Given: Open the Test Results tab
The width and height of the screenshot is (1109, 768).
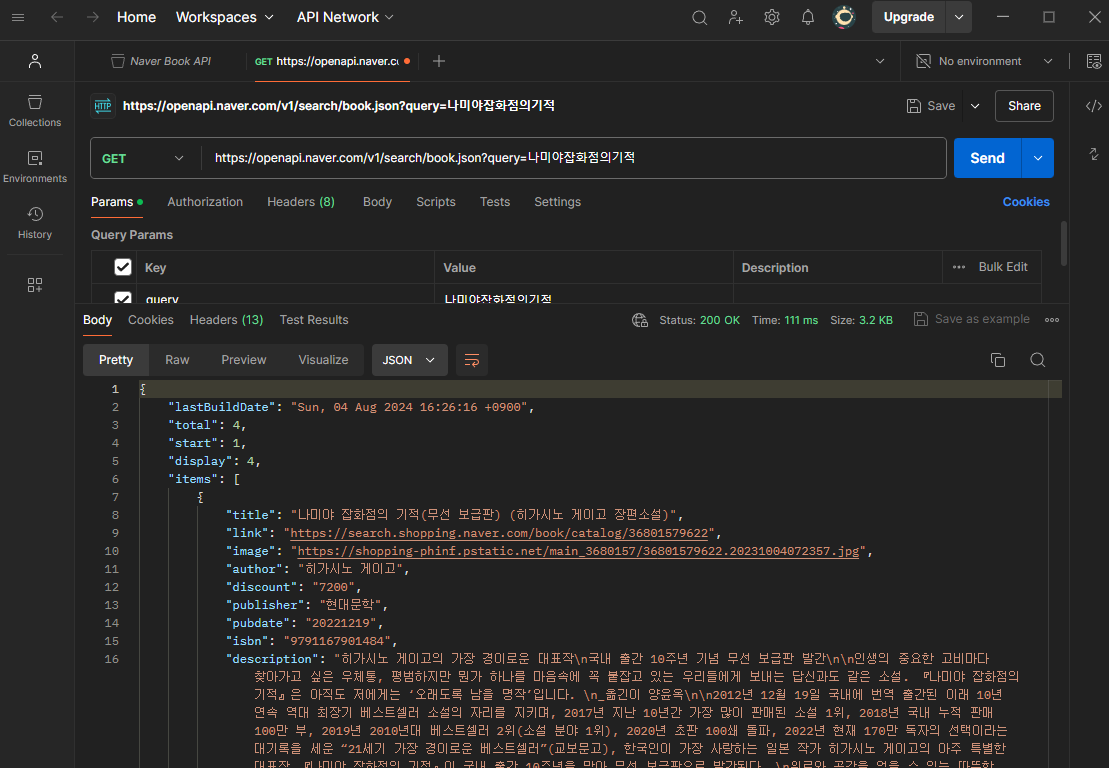Looking at the screenshot, I should click(x=314, y=320).
